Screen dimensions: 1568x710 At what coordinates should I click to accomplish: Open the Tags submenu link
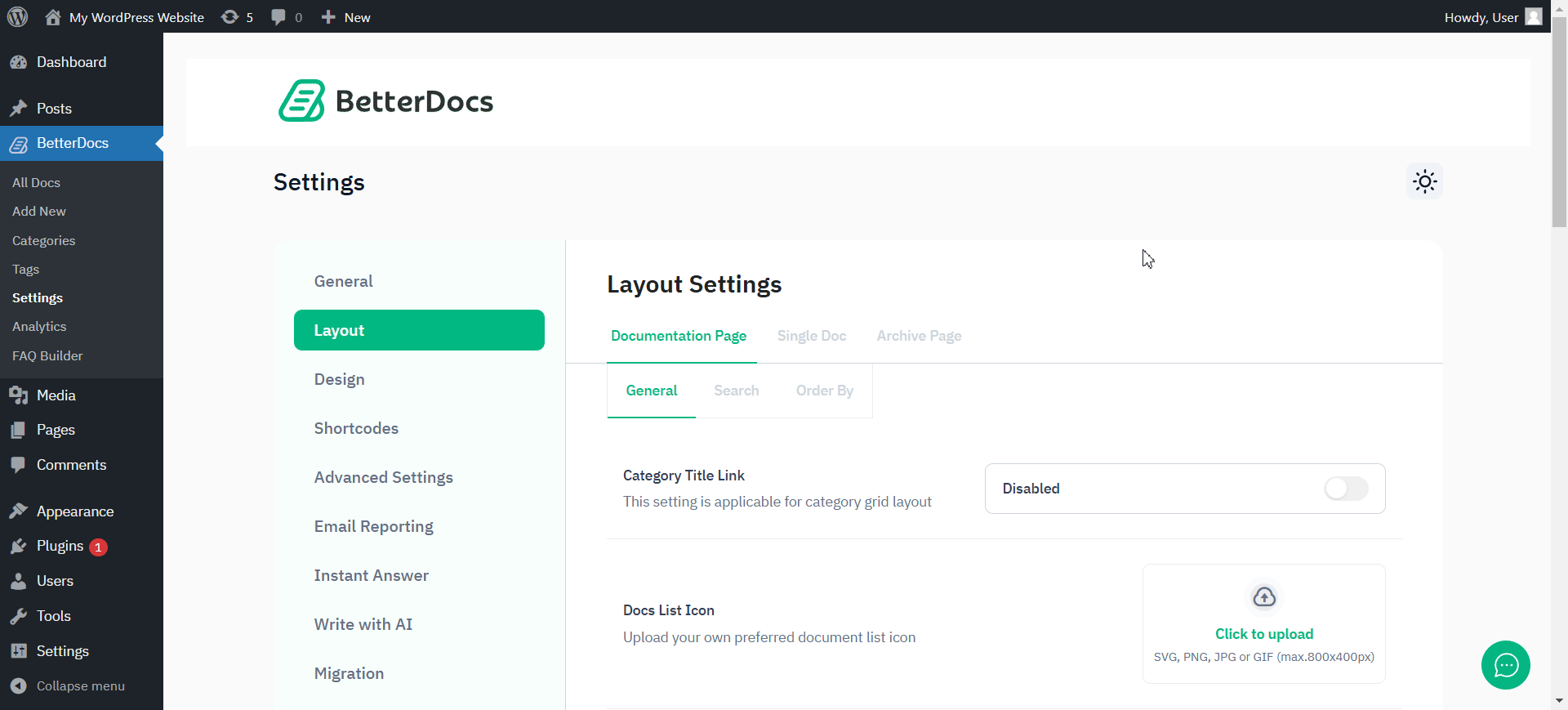[25, 270]
